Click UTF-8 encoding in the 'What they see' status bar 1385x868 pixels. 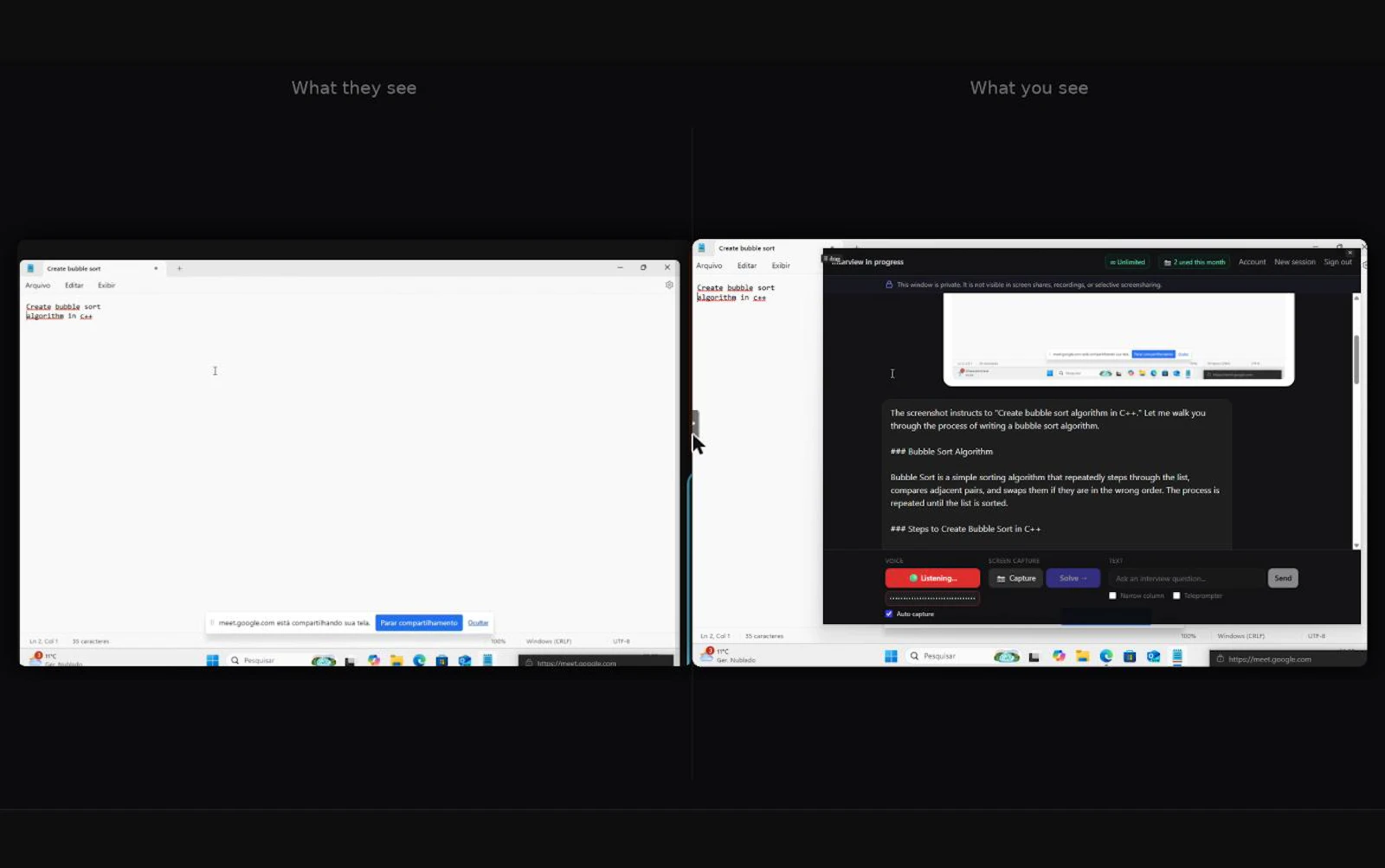tap(622, 641)
